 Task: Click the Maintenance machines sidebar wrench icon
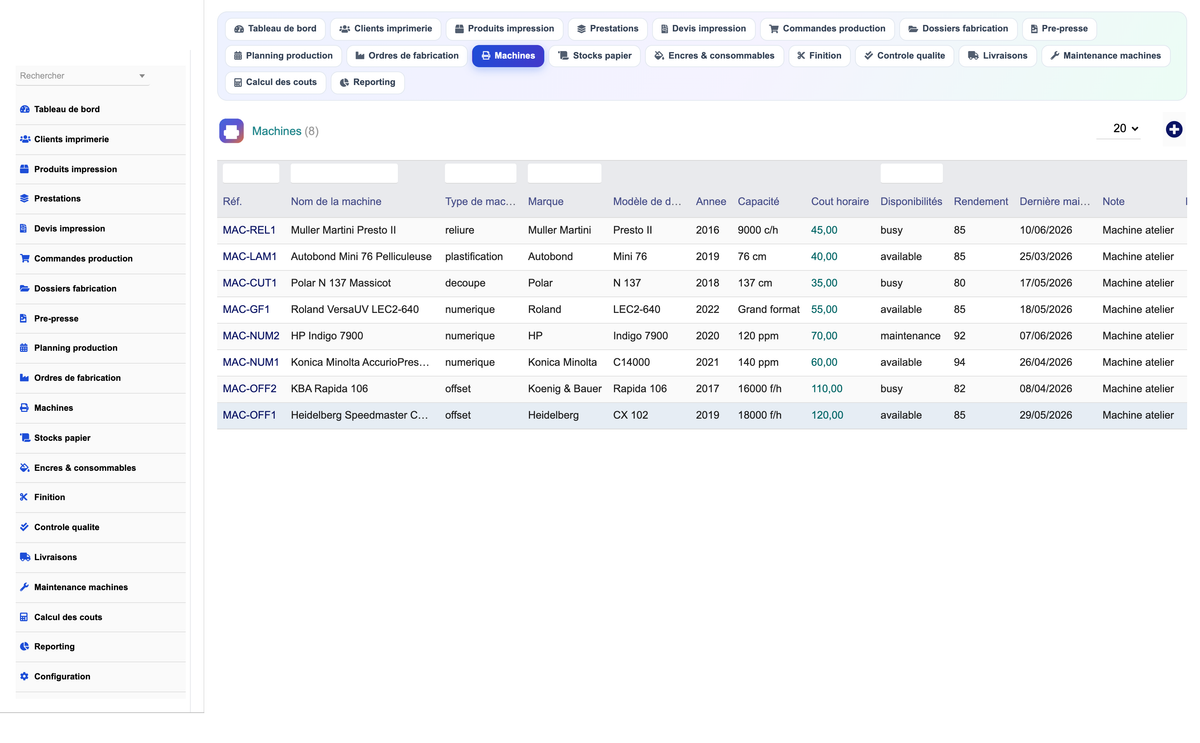[x=24, y=587]
